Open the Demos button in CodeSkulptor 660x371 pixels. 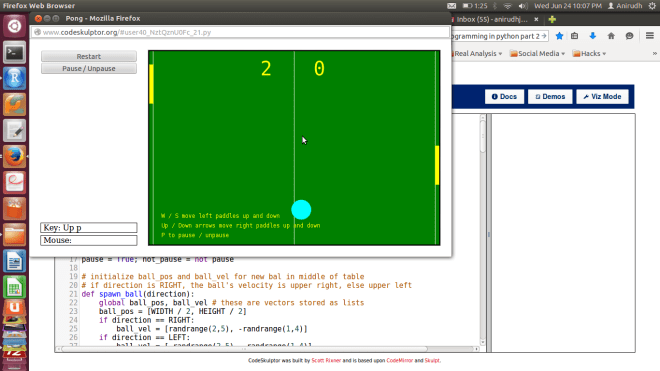pos(550,96)
